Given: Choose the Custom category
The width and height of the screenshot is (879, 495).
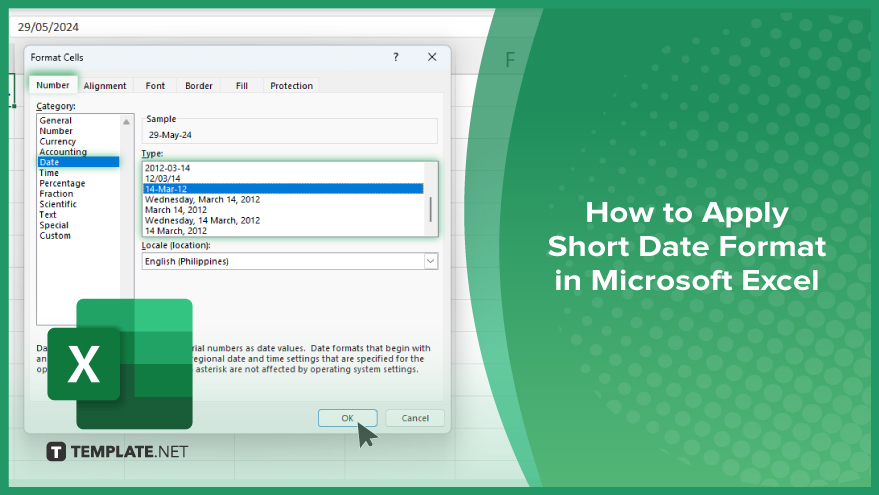Looking at the screenshot, I should pyautogui.click(x=55, y=235).
